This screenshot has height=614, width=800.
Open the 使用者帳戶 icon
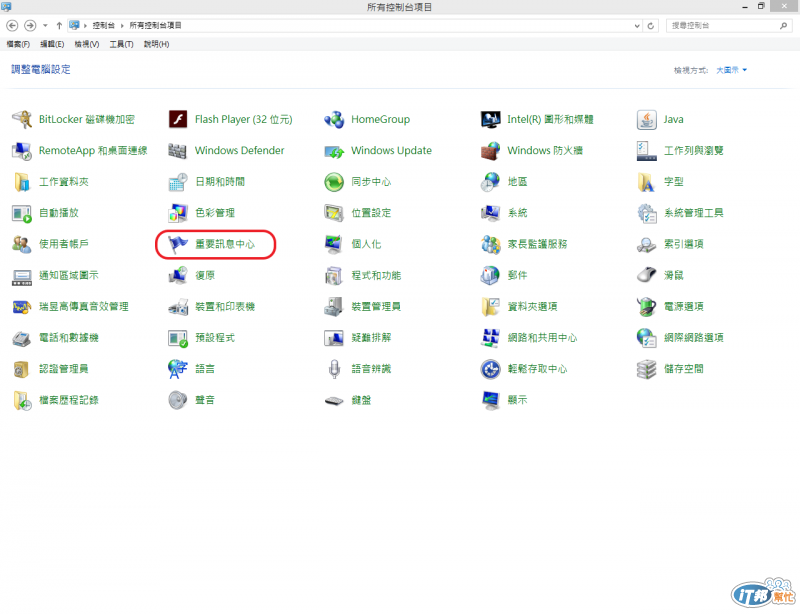tap(22, 244)
